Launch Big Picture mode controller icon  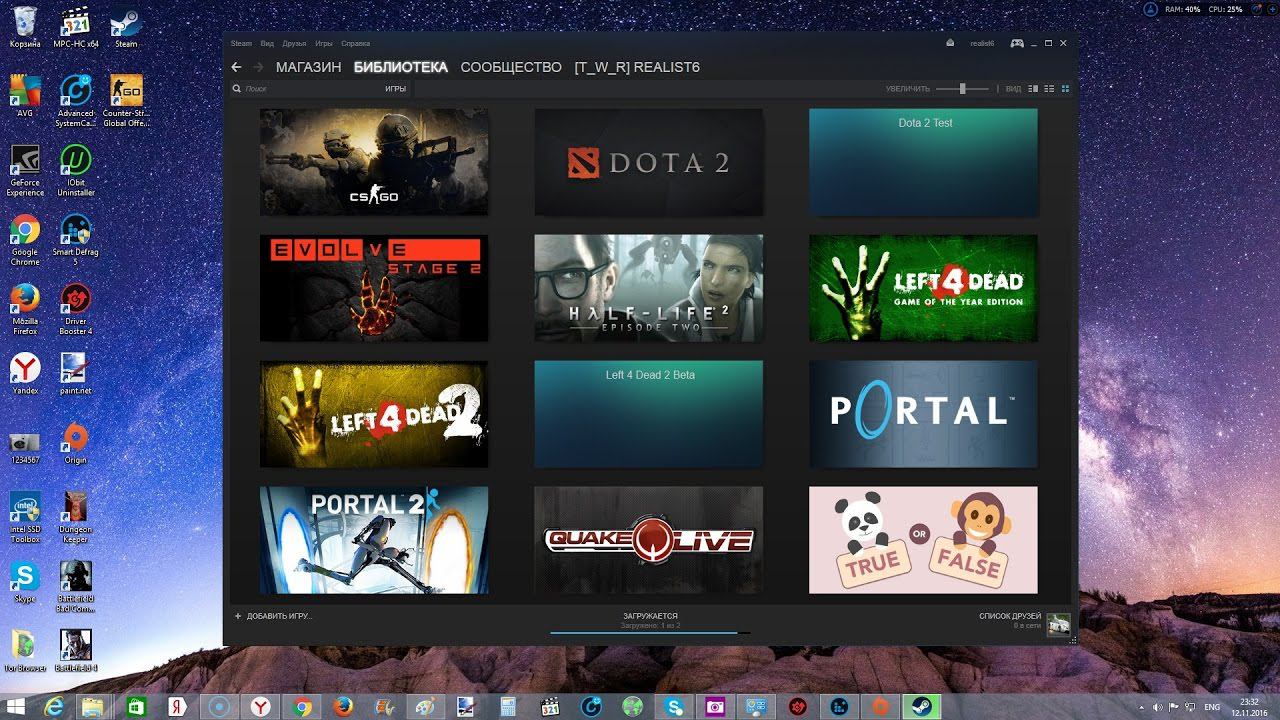pyautogui.click(x=1017, y=43)
